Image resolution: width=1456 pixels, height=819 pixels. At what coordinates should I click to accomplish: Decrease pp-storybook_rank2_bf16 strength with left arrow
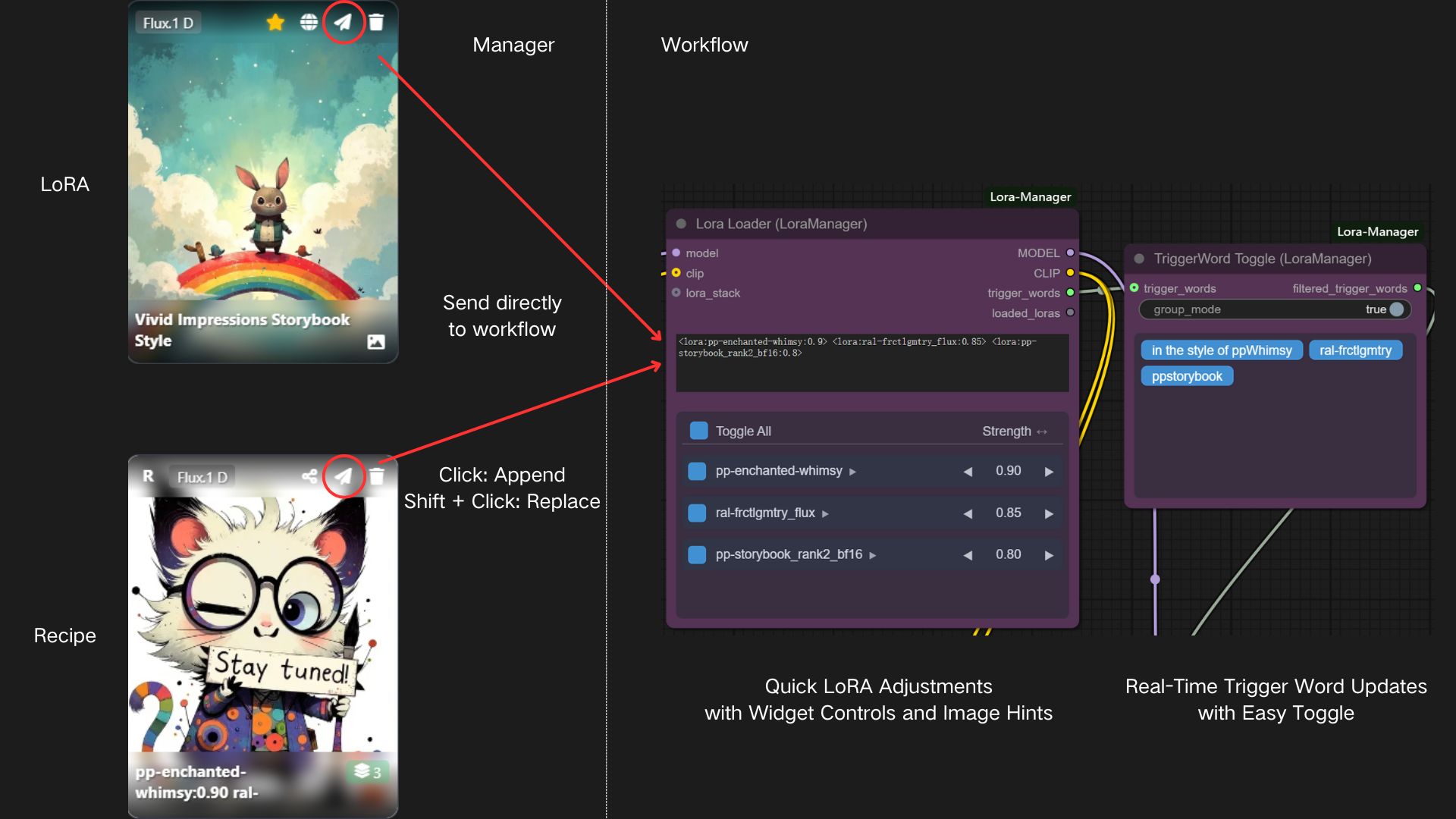(968, 555)
